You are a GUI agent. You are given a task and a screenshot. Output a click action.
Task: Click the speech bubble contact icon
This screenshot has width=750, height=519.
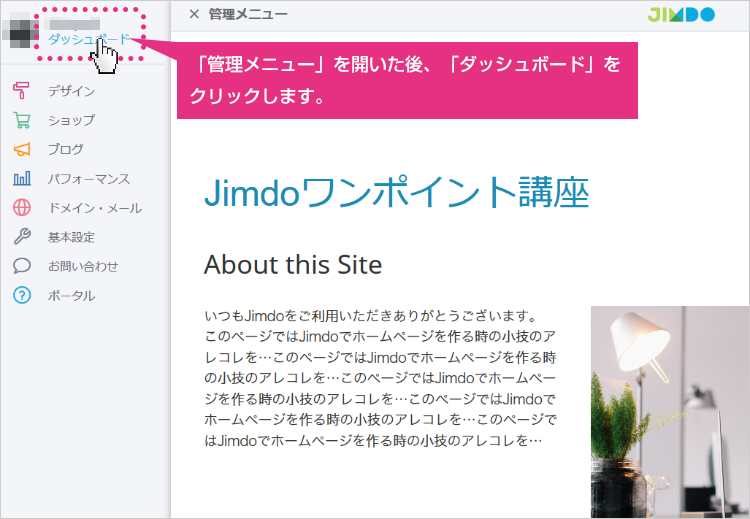(22, 266)
